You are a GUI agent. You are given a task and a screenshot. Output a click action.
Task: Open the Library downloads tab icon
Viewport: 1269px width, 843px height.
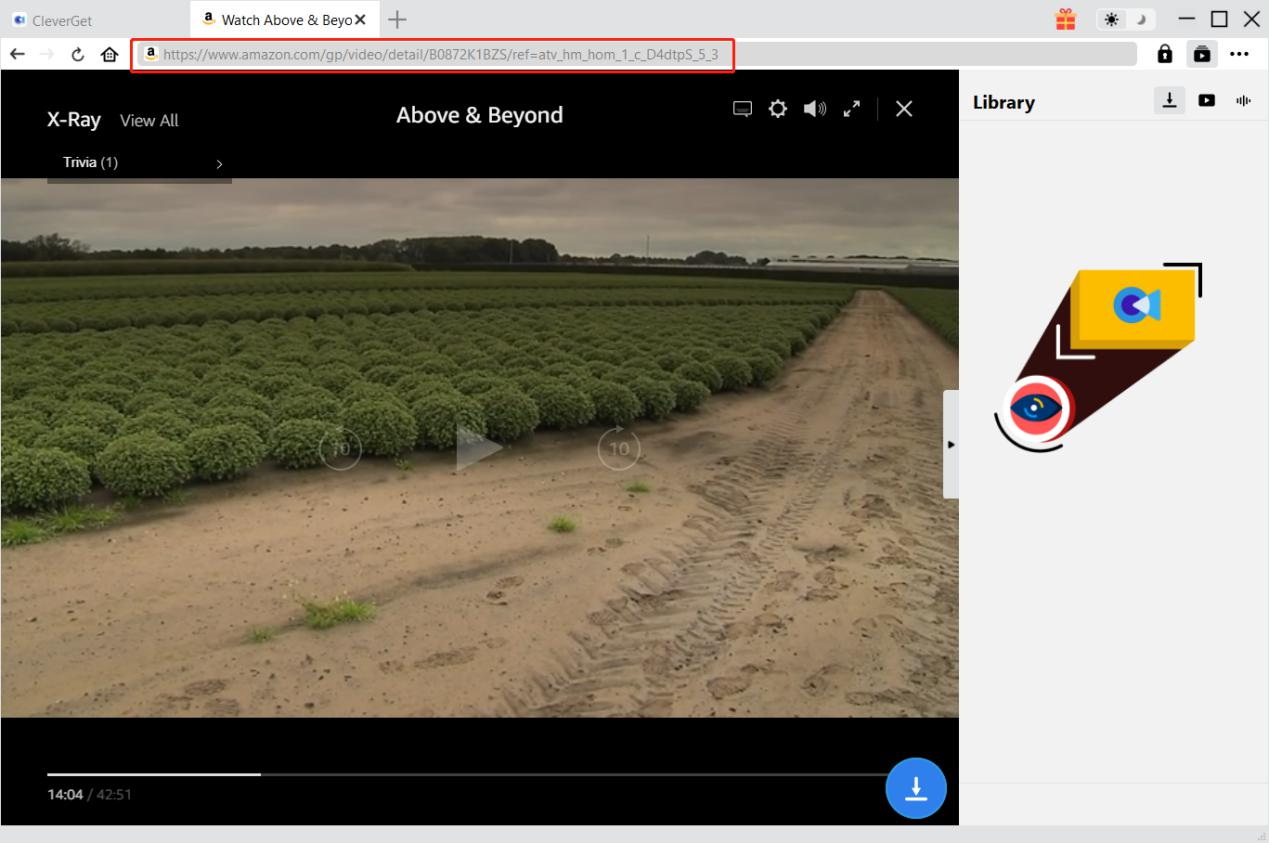click(x=1168, y=100)
